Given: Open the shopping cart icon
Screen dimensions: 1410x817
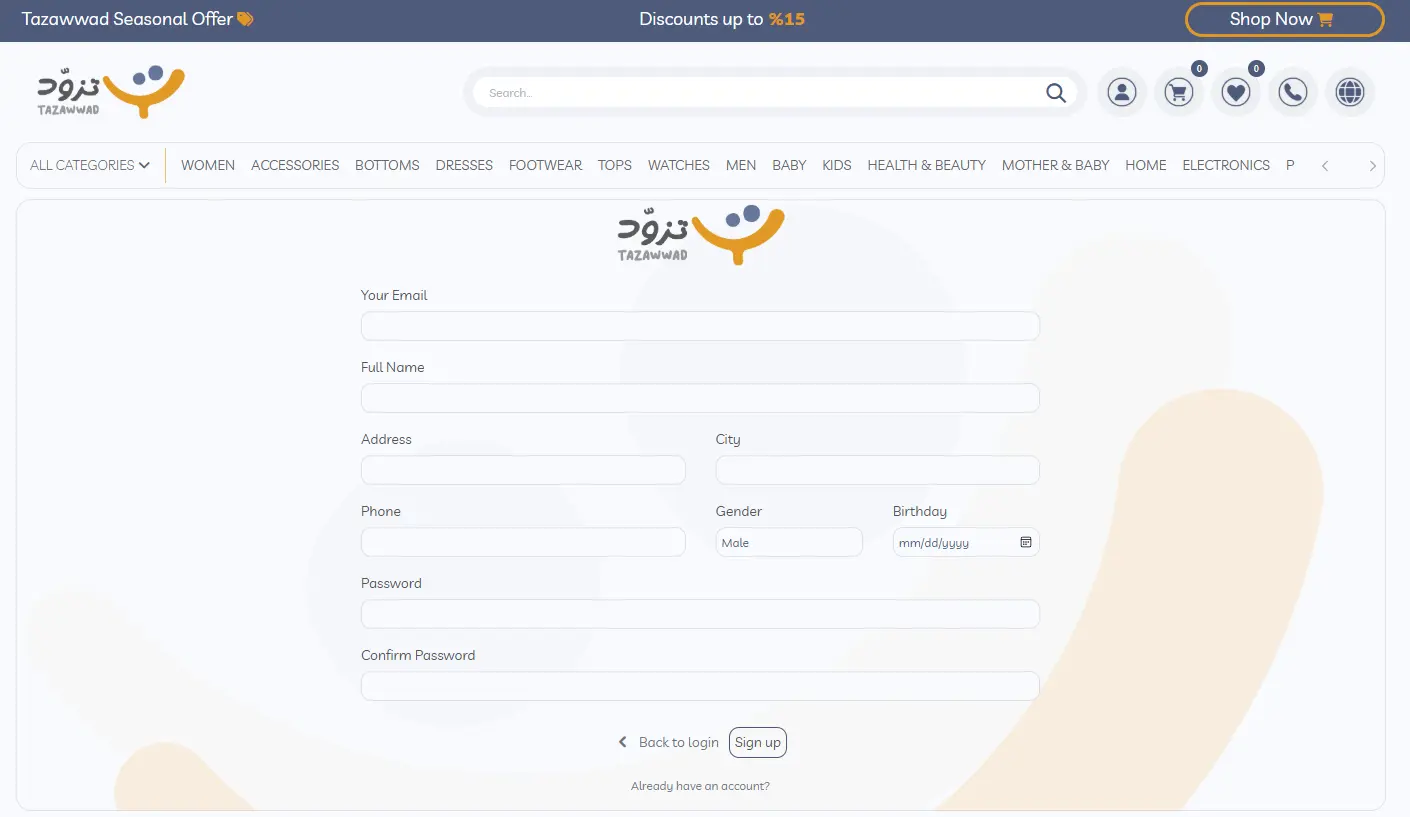Looking at the screenshot, I should [1179, 93].
